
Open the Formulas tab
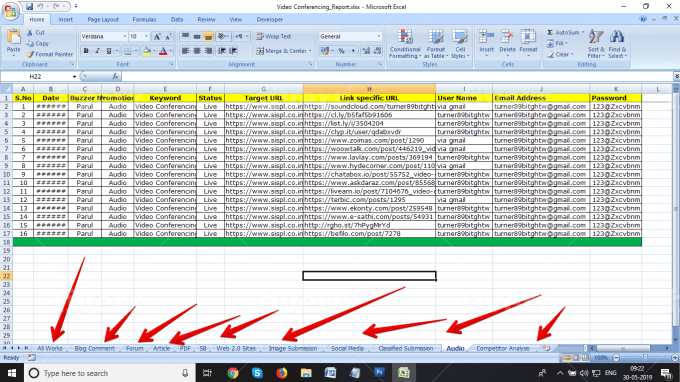pyautogui.click(x=144, y=20)
